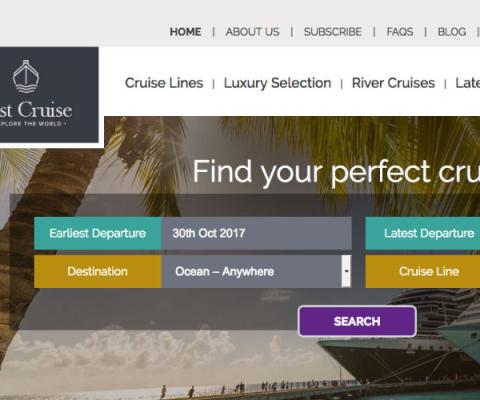Click the Cruise logo text
Screen dimensions: 480x400
coord(36,110)
